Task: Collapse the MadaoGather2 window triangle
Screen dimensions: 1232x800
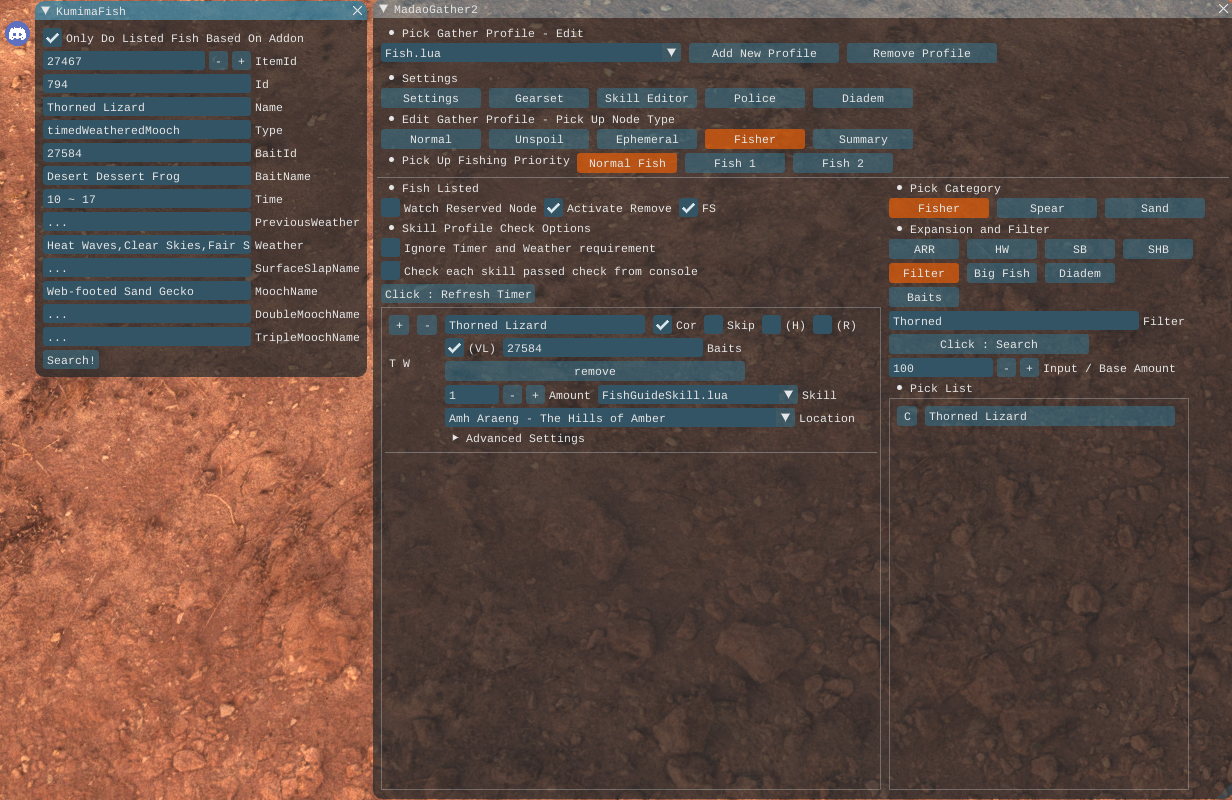Action: 384,9
